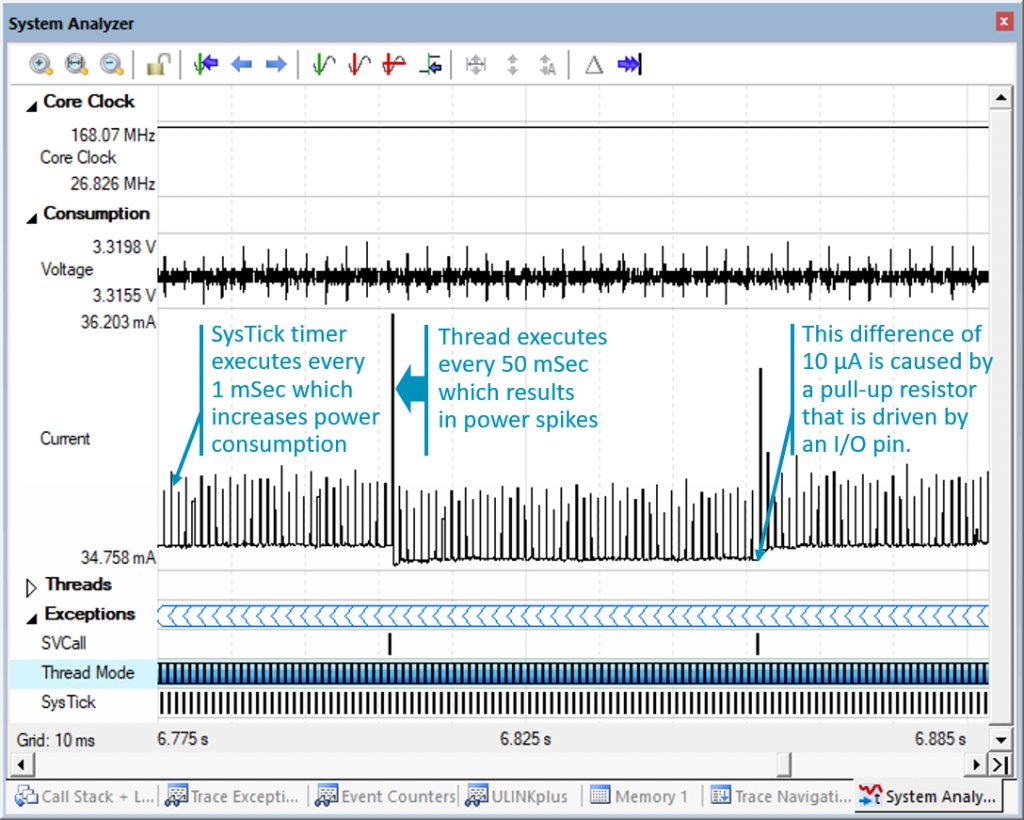The width and height of the screenshot is (1024, 820).
Task: Click the zoom-to-fit horizontal magnifier icon
Action: tap(76, 65)
